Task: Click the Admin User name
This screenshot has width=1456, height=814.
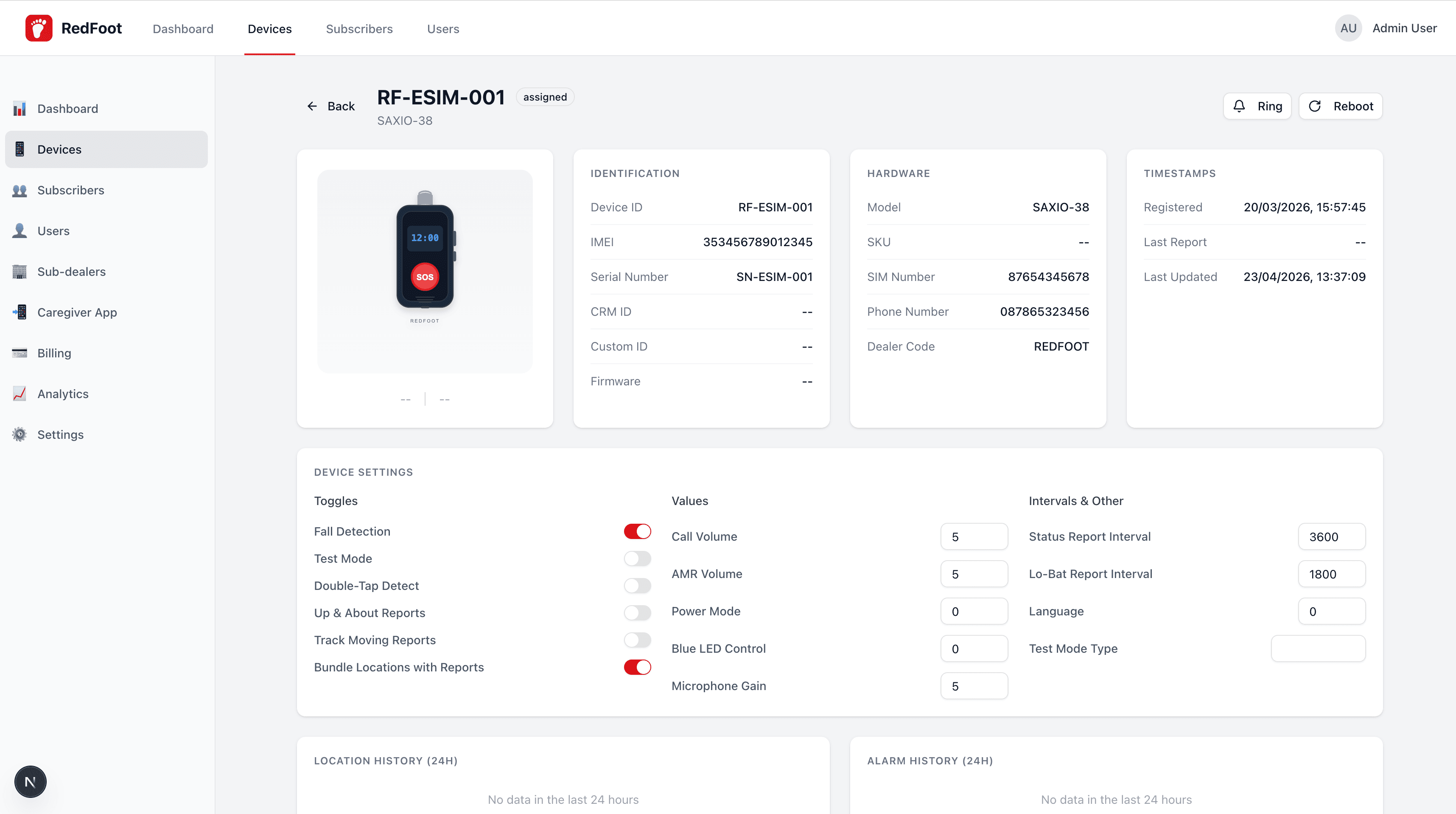Action: click(x=1404, y=28)
